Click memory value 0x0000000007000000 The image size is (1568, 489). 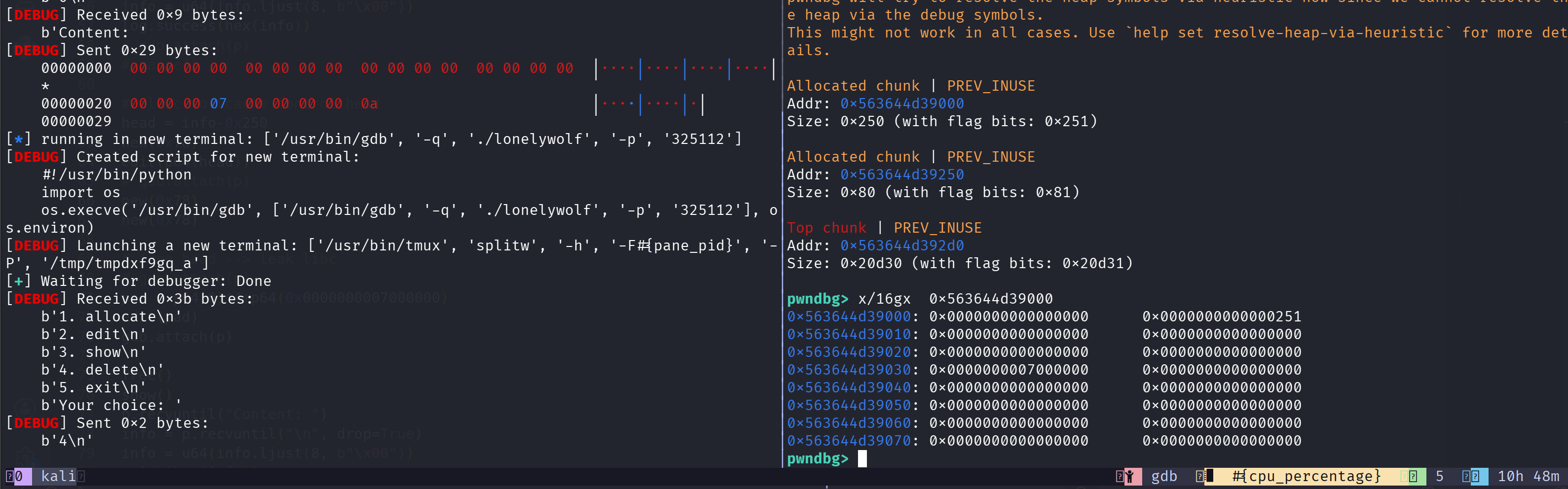pyautogui.click(x=1008, y=370)
